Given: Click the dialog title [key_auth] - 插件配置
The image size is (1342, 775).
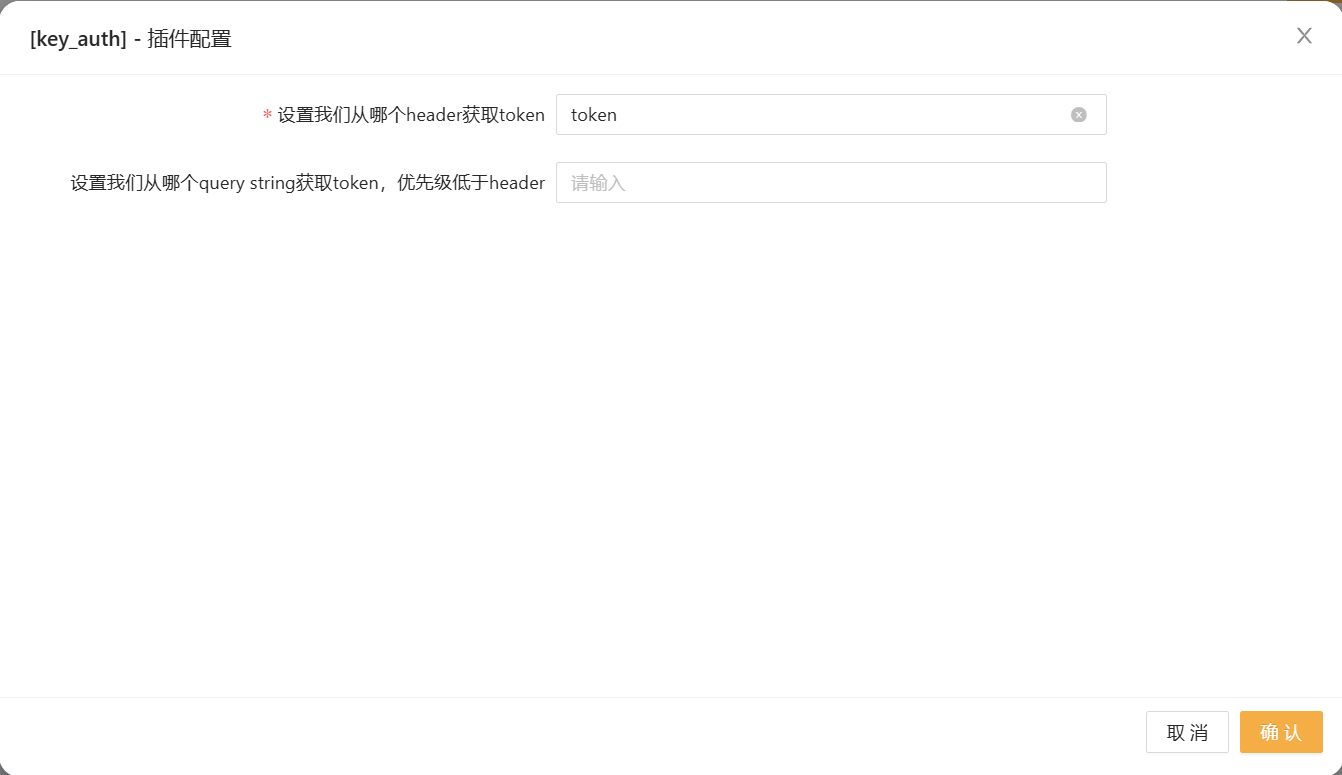Looking at the screenshot, I should (131, 39).
